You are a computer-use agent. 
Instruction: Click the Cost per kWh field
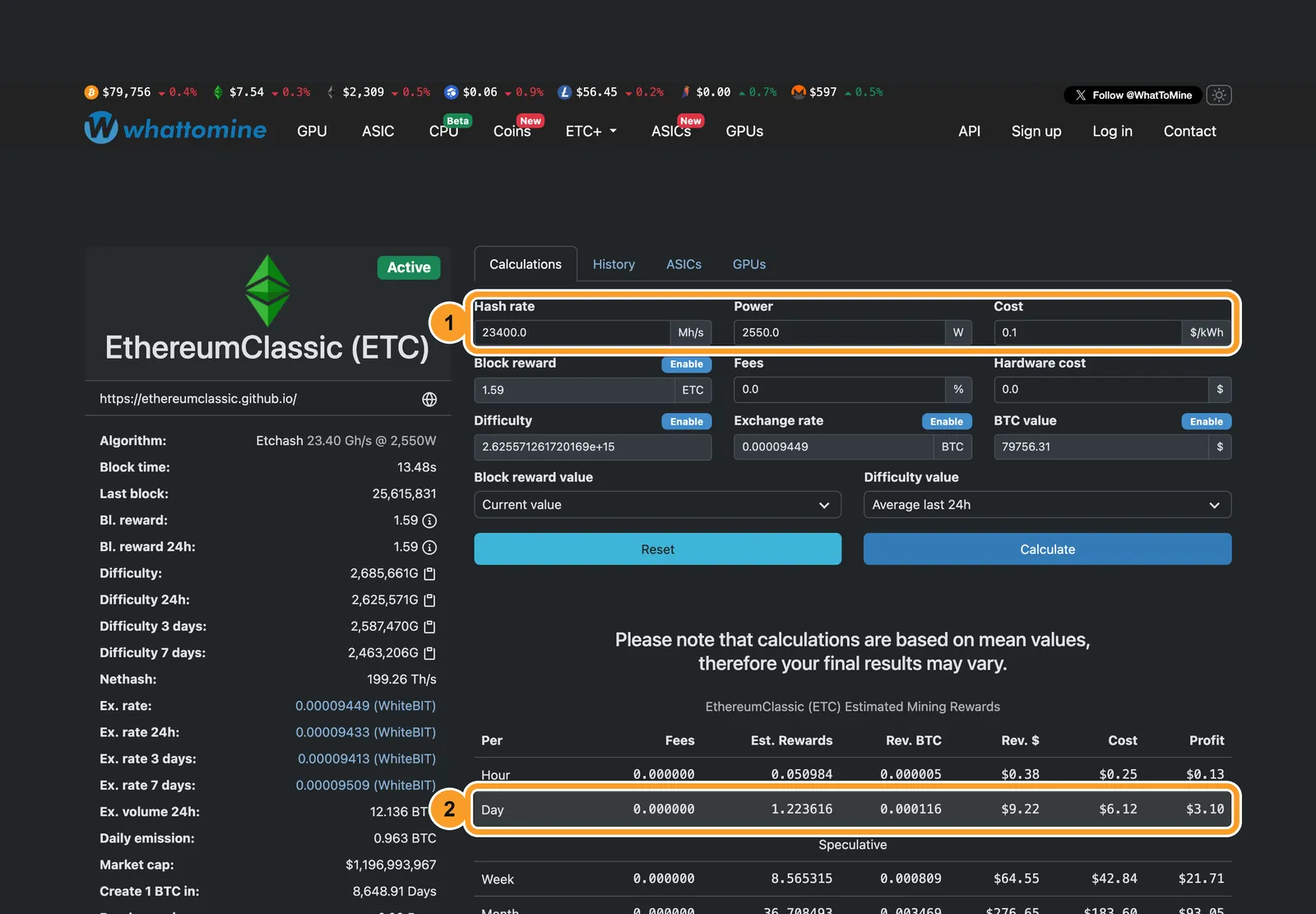(x=1087, y=332)
